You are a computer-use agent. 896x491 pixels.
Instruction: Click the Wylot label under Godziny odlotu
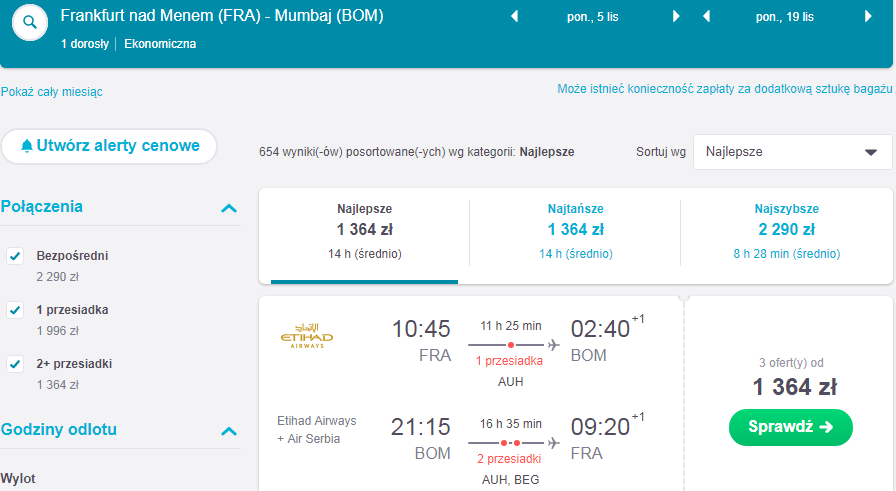[x=18, y=478]
